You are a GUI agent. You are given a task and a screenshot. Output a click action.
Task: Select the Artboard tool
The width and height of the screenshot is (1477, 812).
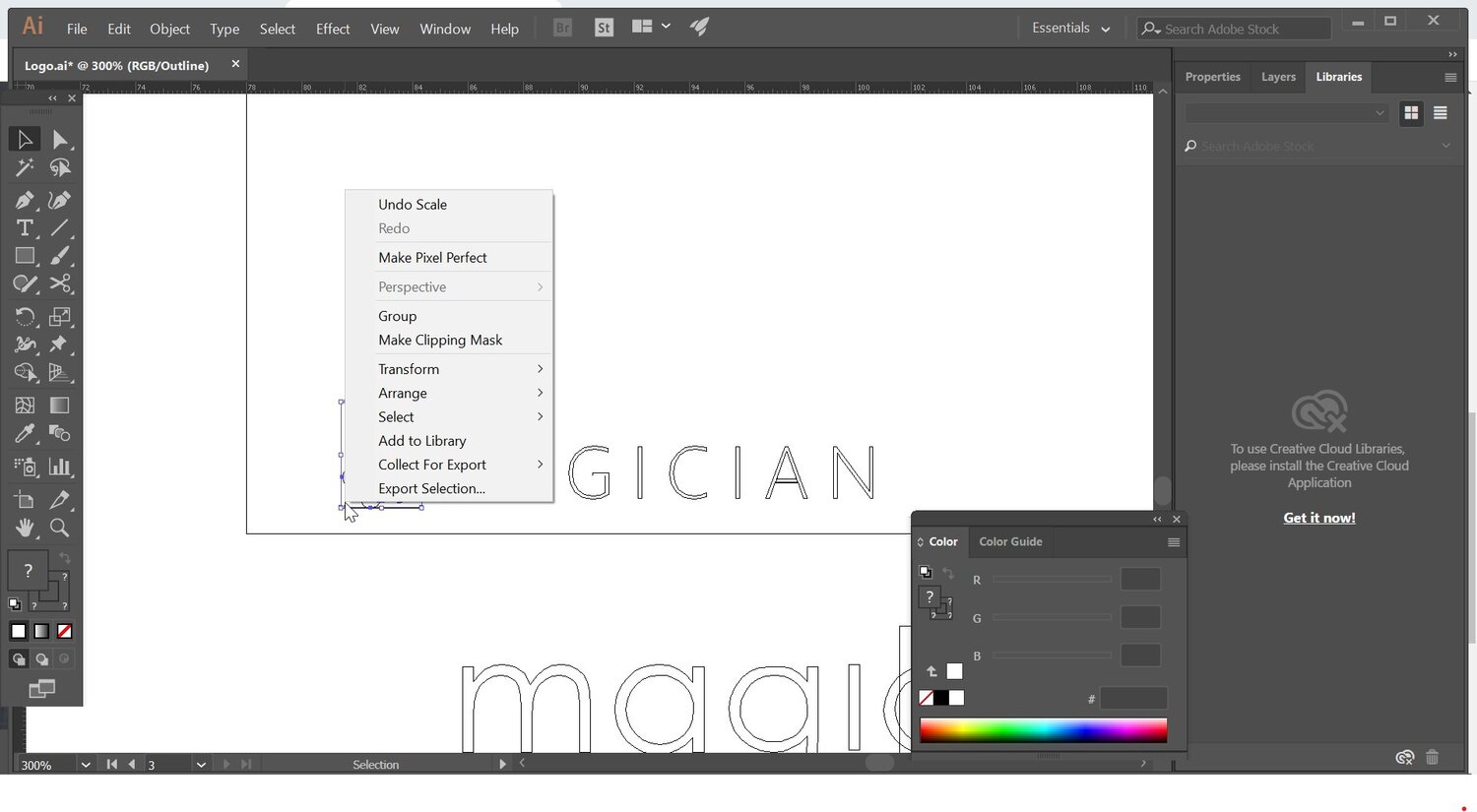[x=25, y=500]
